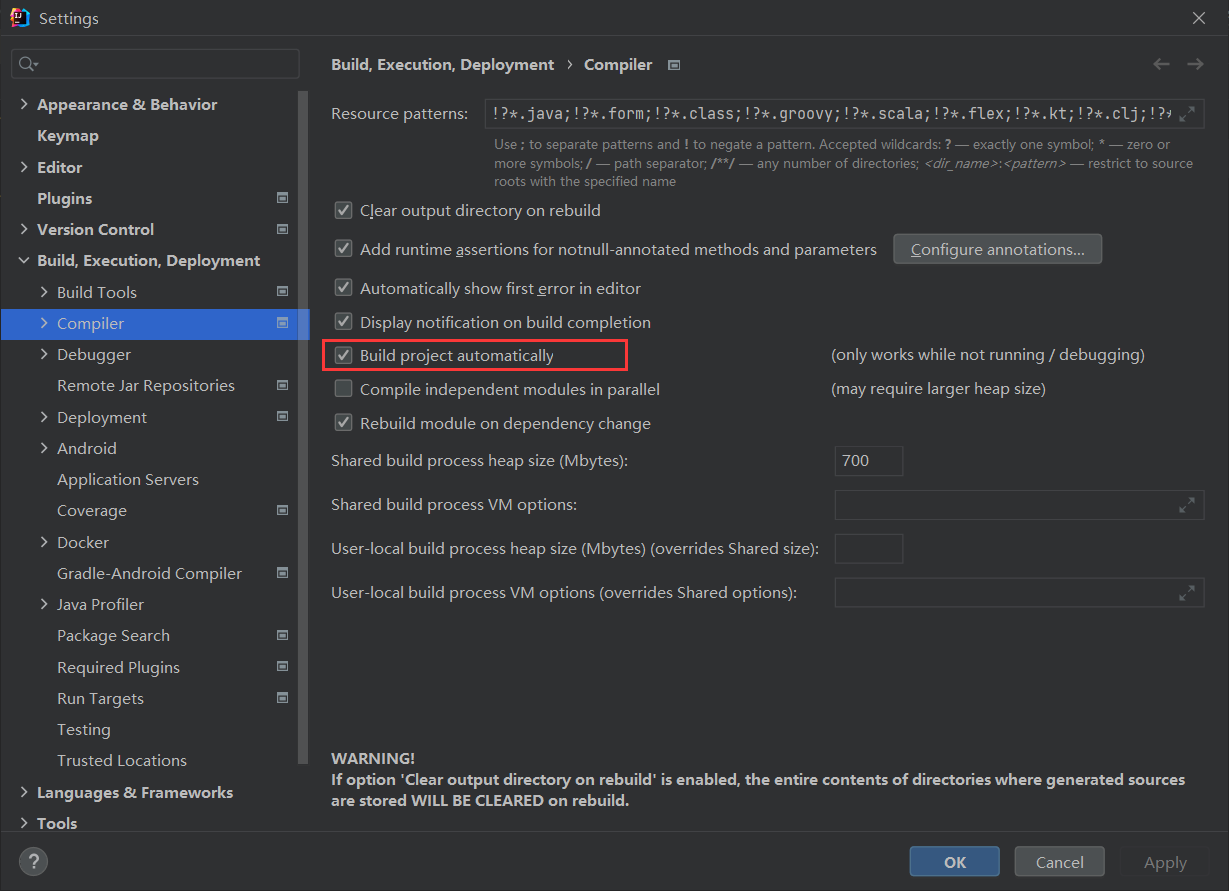Click the forward navigation arrow
The width and height of the screenshot is (1229, 891).
[1195, 64]
